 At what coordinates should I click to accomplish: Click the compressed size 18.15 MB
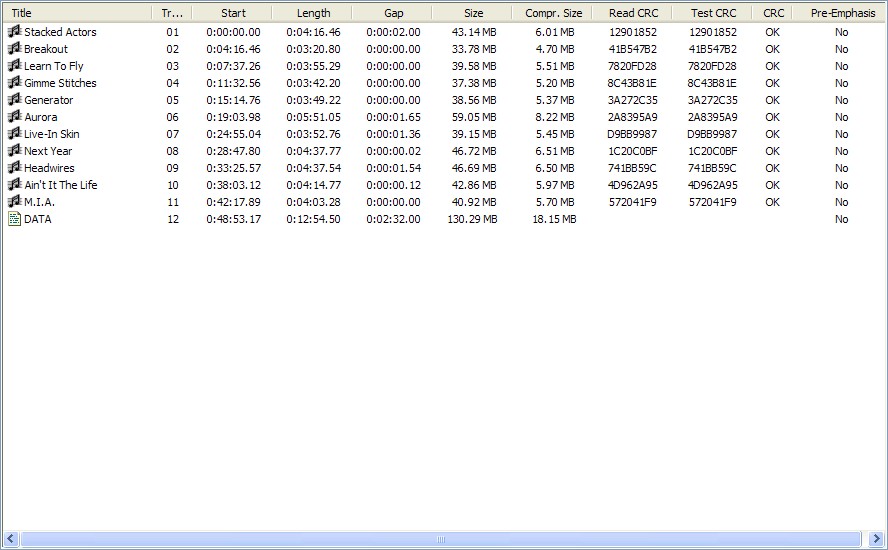click(x=554, y=219)
